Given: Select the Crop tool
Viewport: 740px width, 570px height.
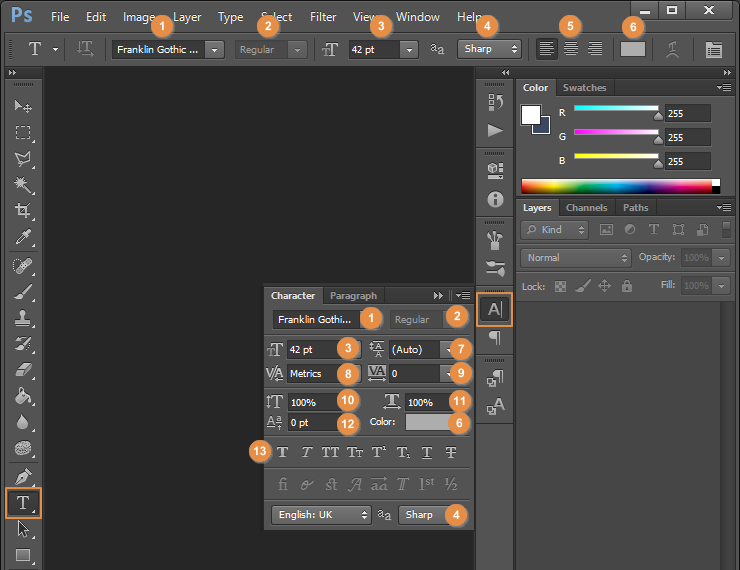Looking at the screenshot, I should point(23,210).
